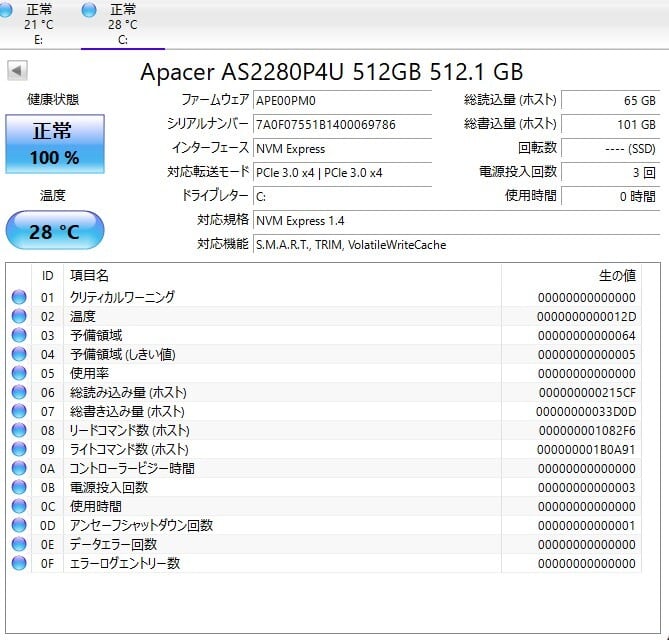Click the 28 °C temperature button

(55, 231)
